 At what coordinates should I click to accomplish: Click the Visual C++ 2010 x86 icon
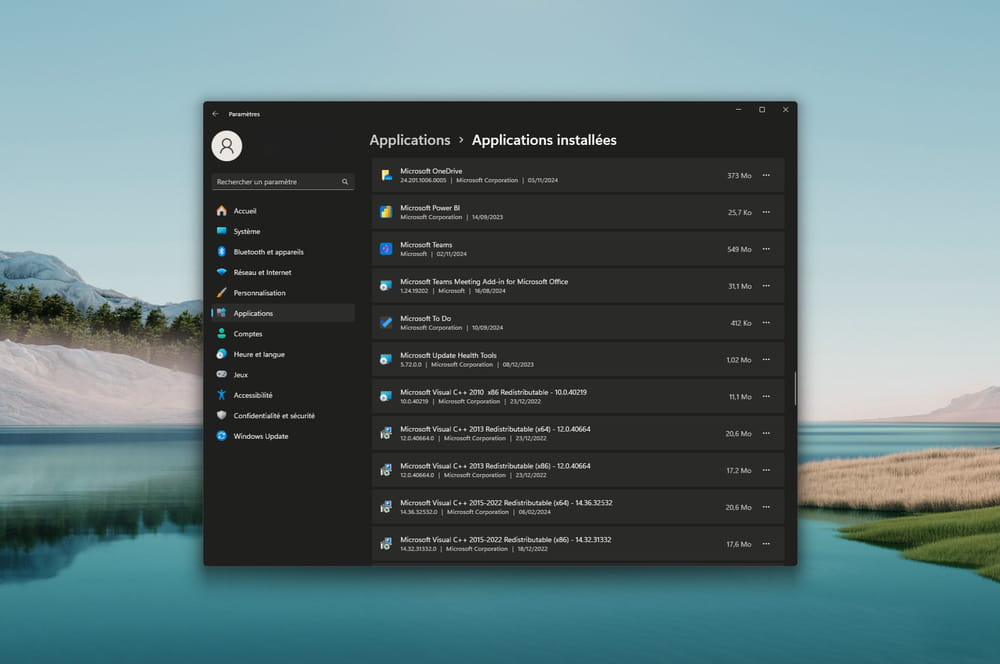[x=386, y=397]
